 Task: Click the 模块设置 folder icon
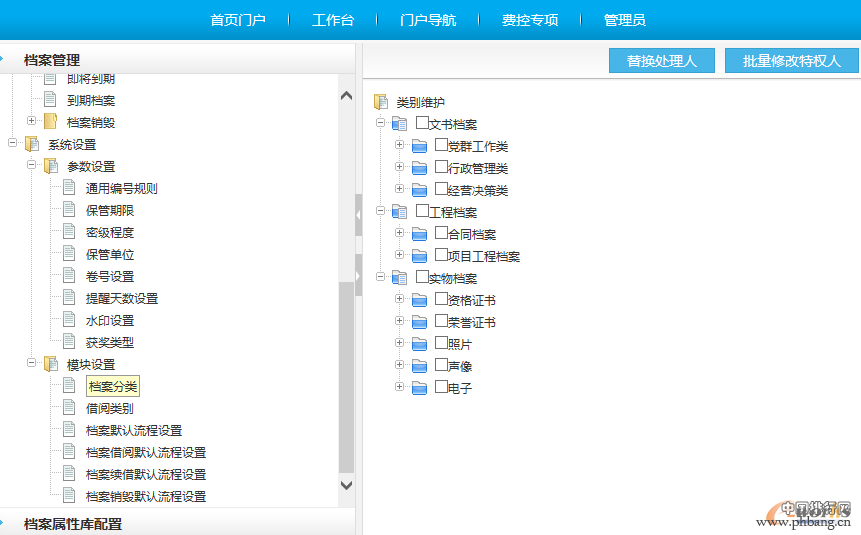point(51,364)
